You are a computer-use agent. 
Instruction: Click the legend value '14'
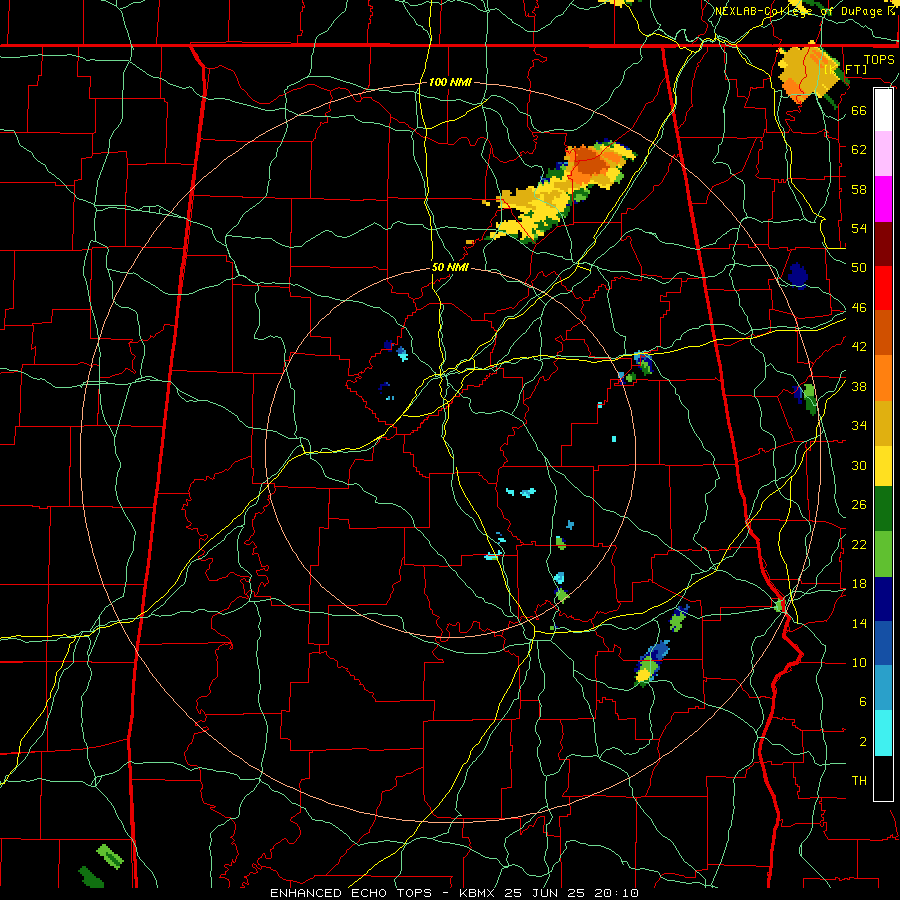859,623
